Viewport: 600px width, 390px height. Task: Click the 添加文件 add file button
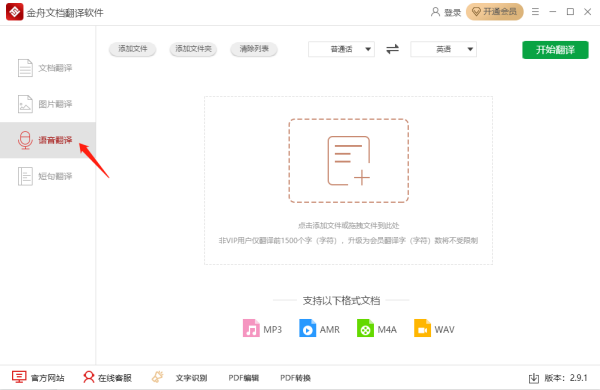click(132, 49)
